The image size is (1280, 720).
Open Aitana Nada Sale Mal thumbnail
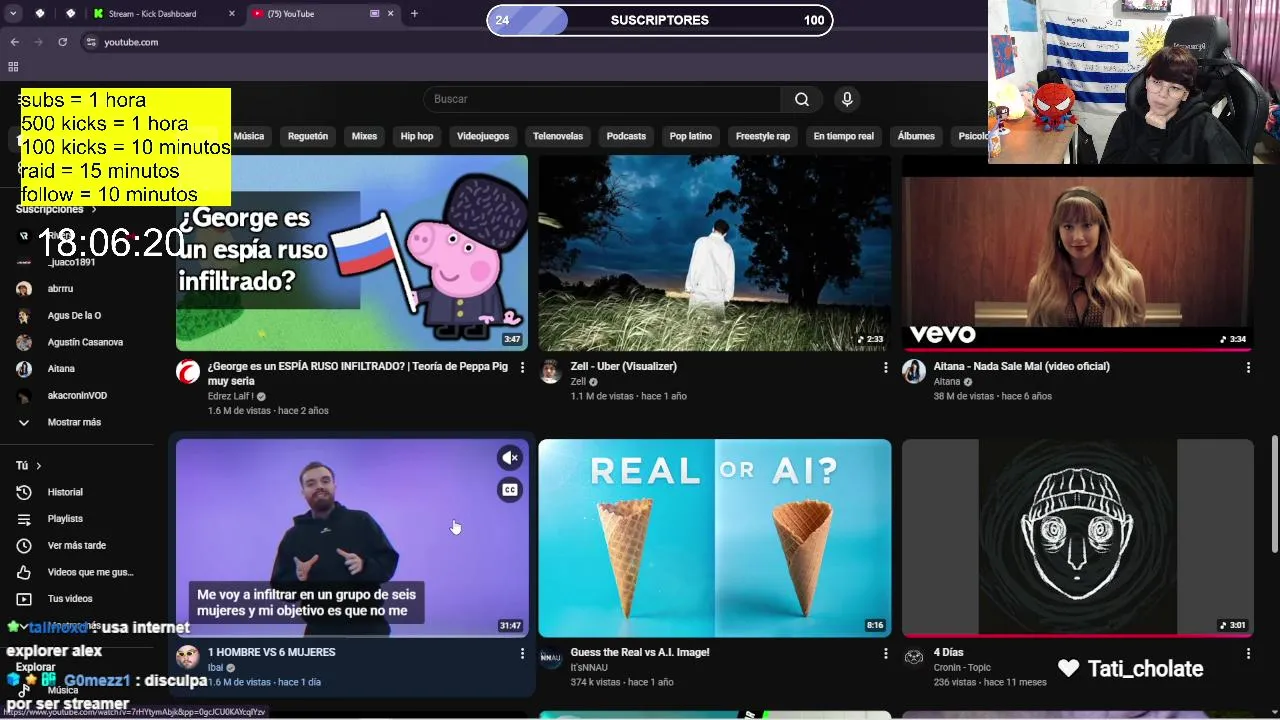(1078, 253)
